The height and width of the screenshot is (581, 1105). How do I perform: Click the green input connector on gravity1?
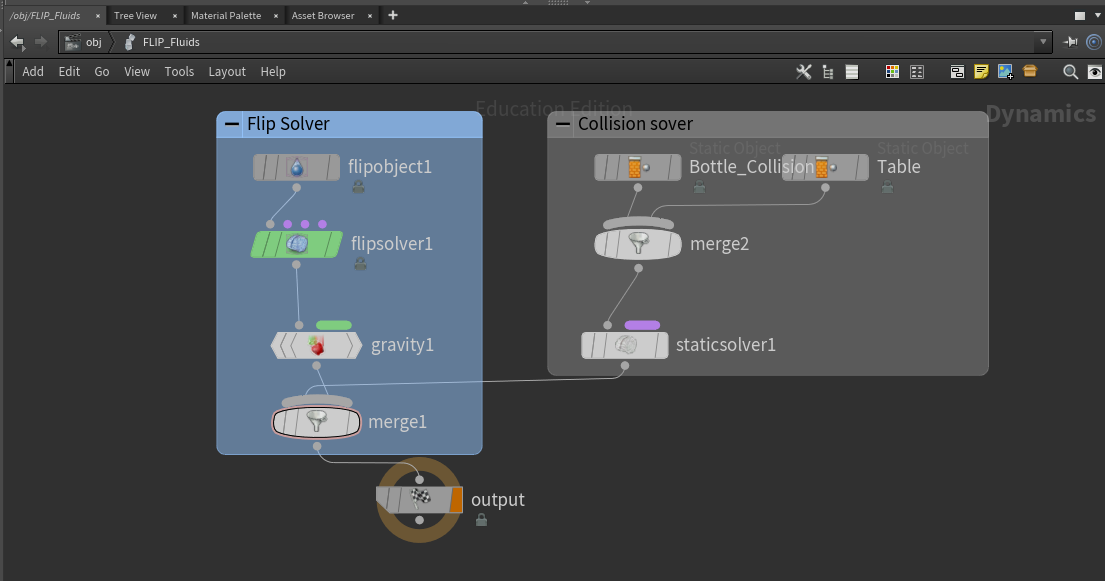334,325
